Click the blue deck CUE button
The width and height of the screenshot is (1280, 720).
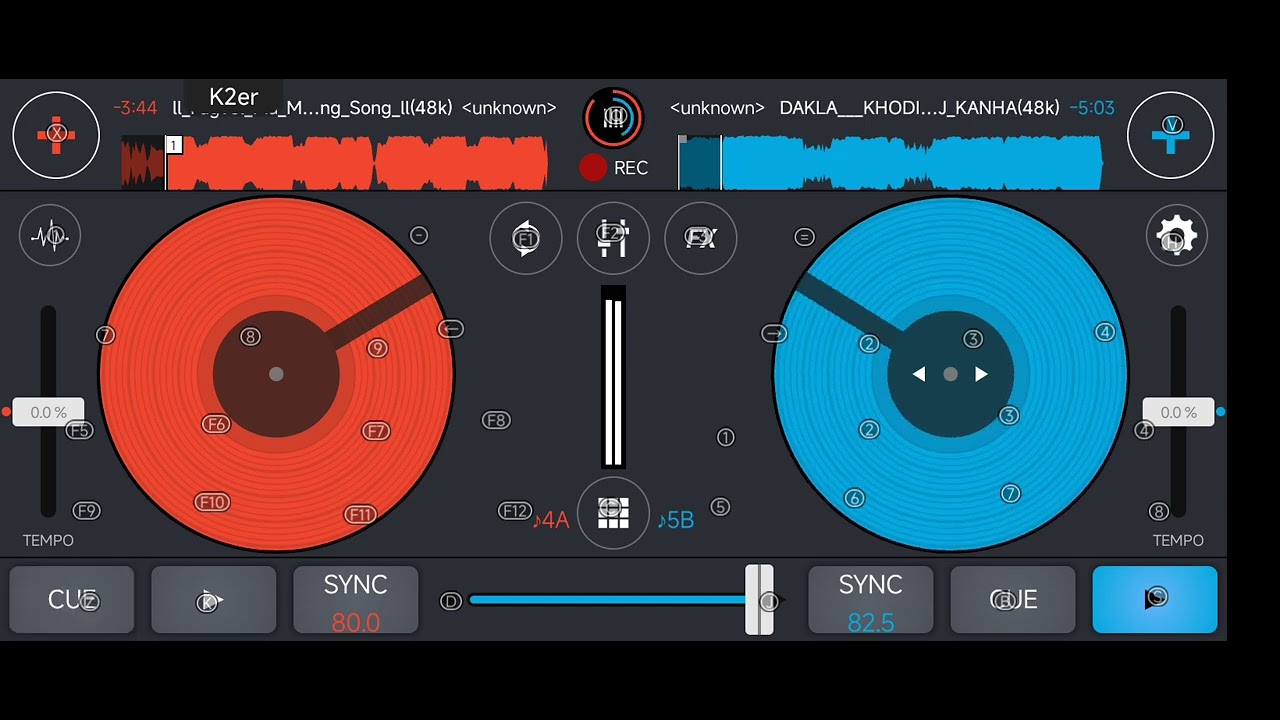click(1012, 600)
